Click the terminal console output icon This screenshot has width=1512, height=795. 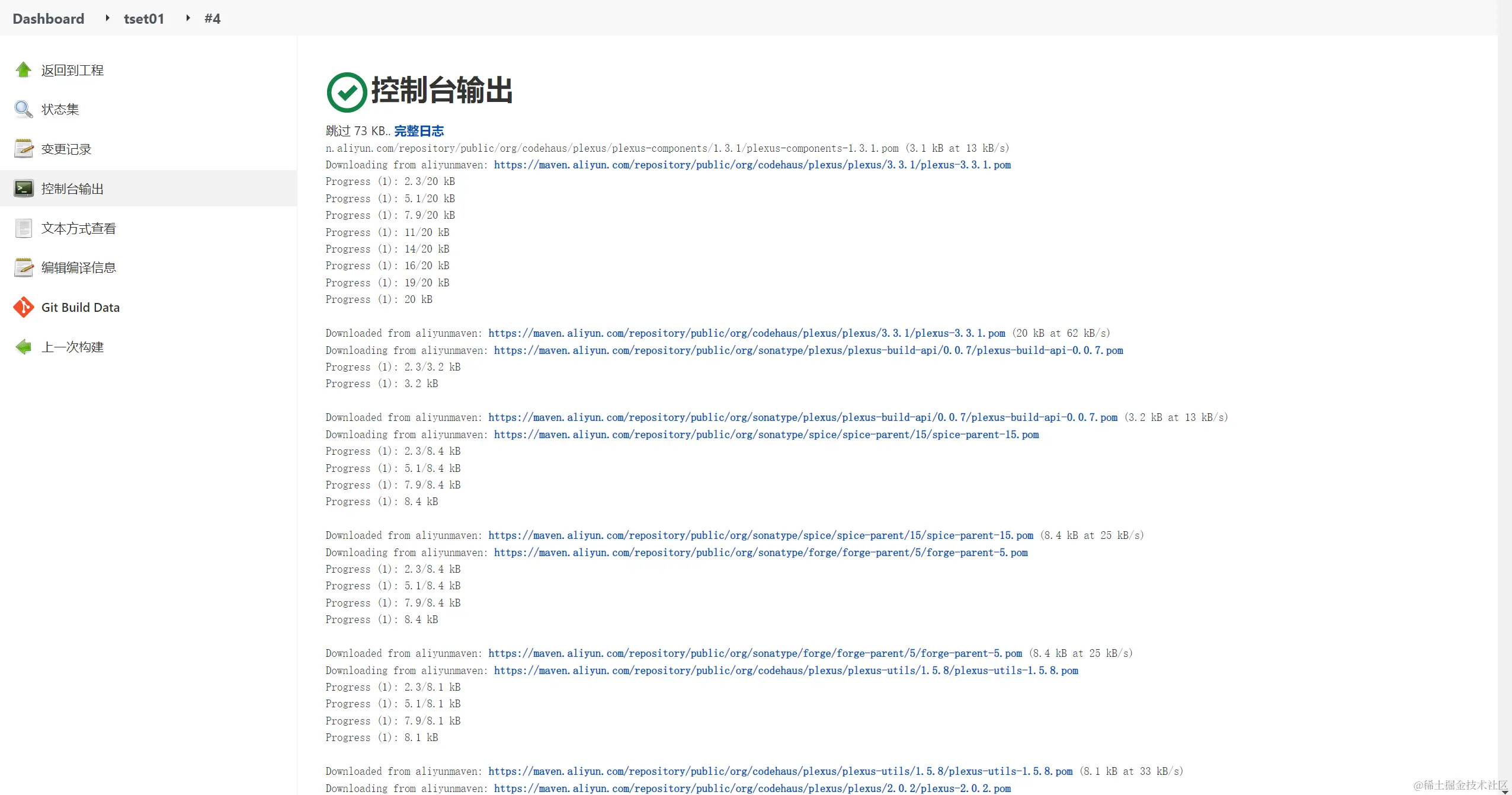(24, 189)
